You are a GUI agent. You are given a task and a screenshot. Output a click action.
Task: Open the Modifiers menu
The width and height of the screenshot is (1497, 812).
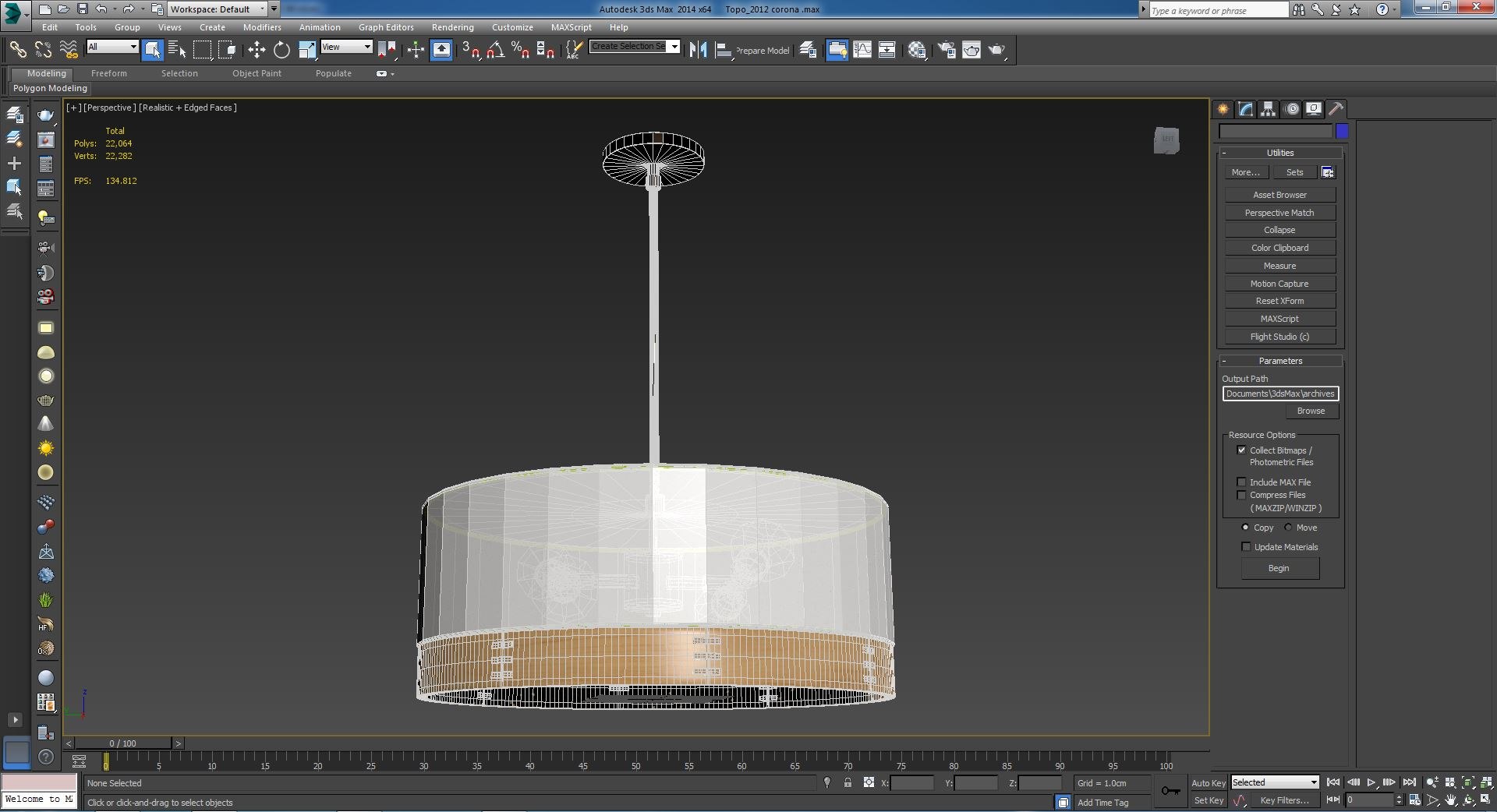262,27
